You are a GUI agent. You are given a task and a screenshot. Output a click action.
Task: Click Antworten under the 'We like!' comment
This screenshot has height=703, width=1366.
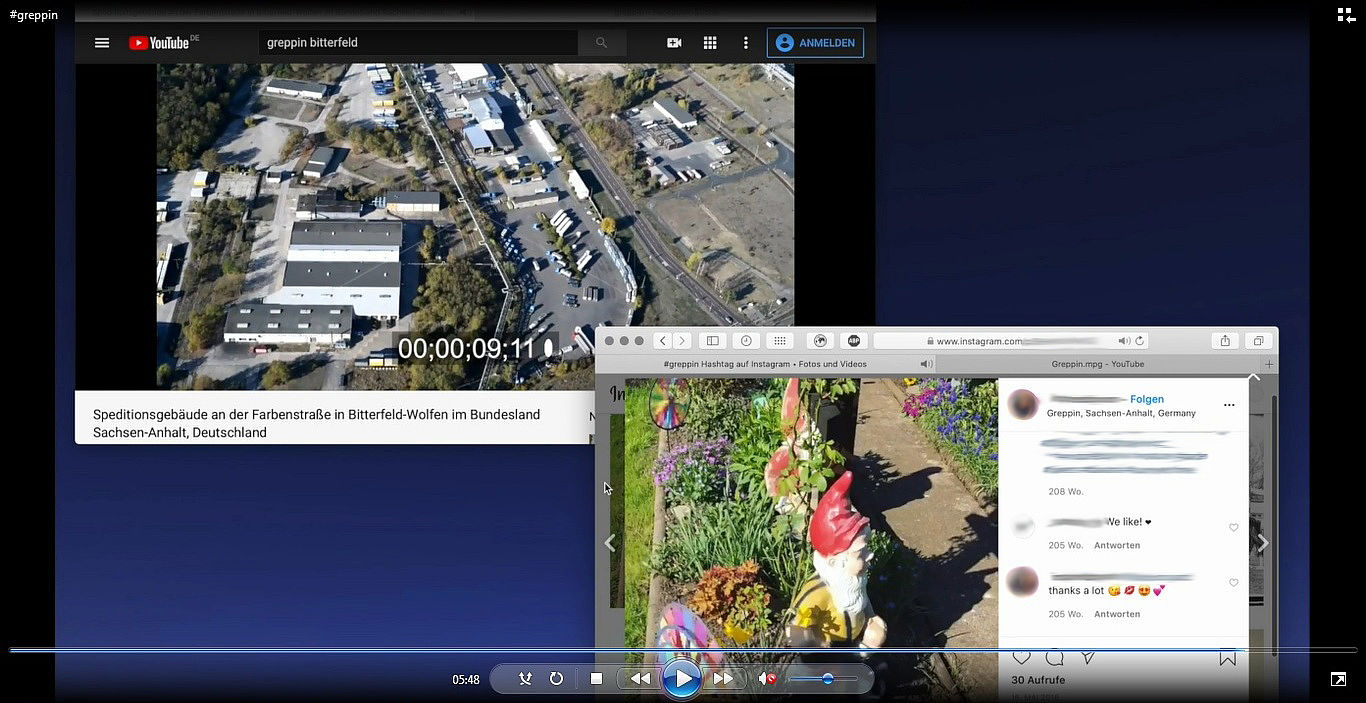coord(1117,545)
